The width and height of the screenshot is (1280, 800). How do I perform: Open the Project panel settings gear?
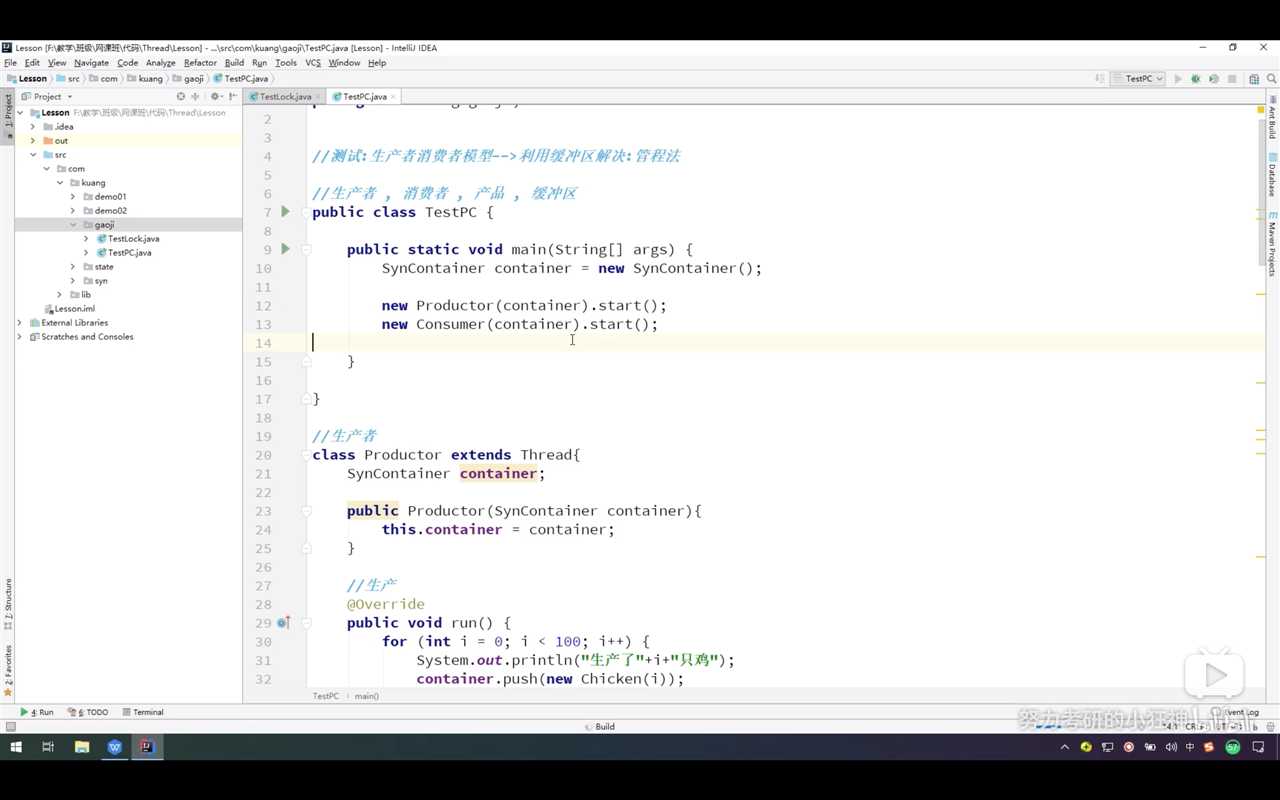pyautogui.click(x=216, y=97)
